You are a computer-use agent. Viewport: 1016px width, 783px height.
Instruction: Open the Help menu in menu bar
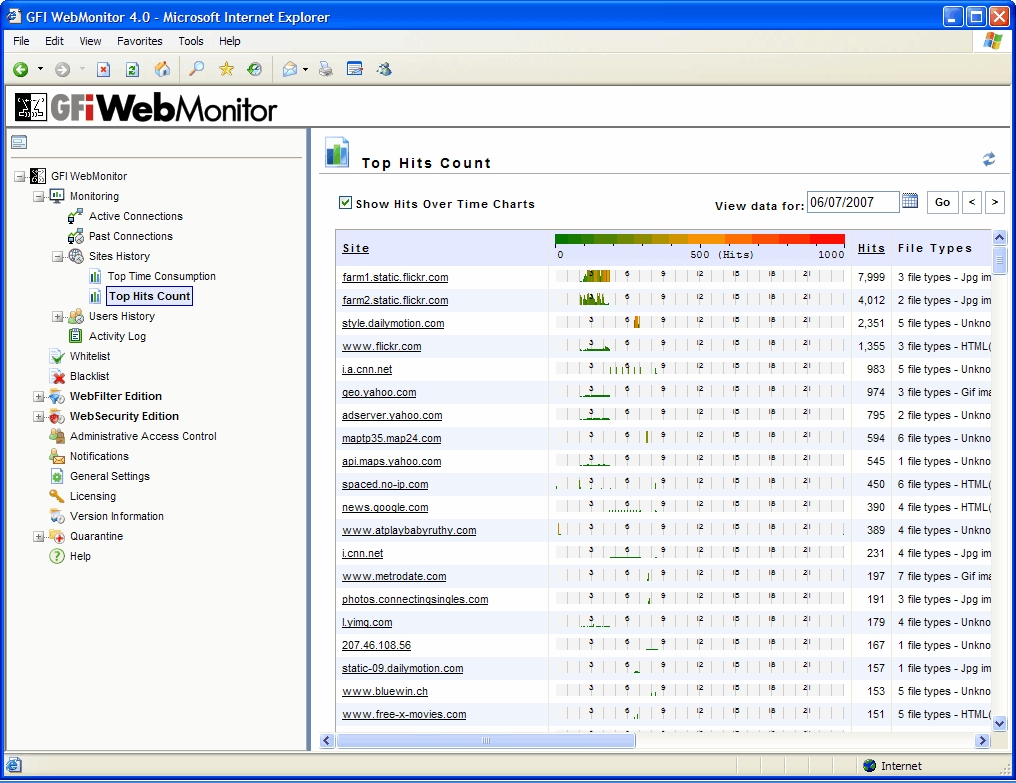[x=229, y=41]
